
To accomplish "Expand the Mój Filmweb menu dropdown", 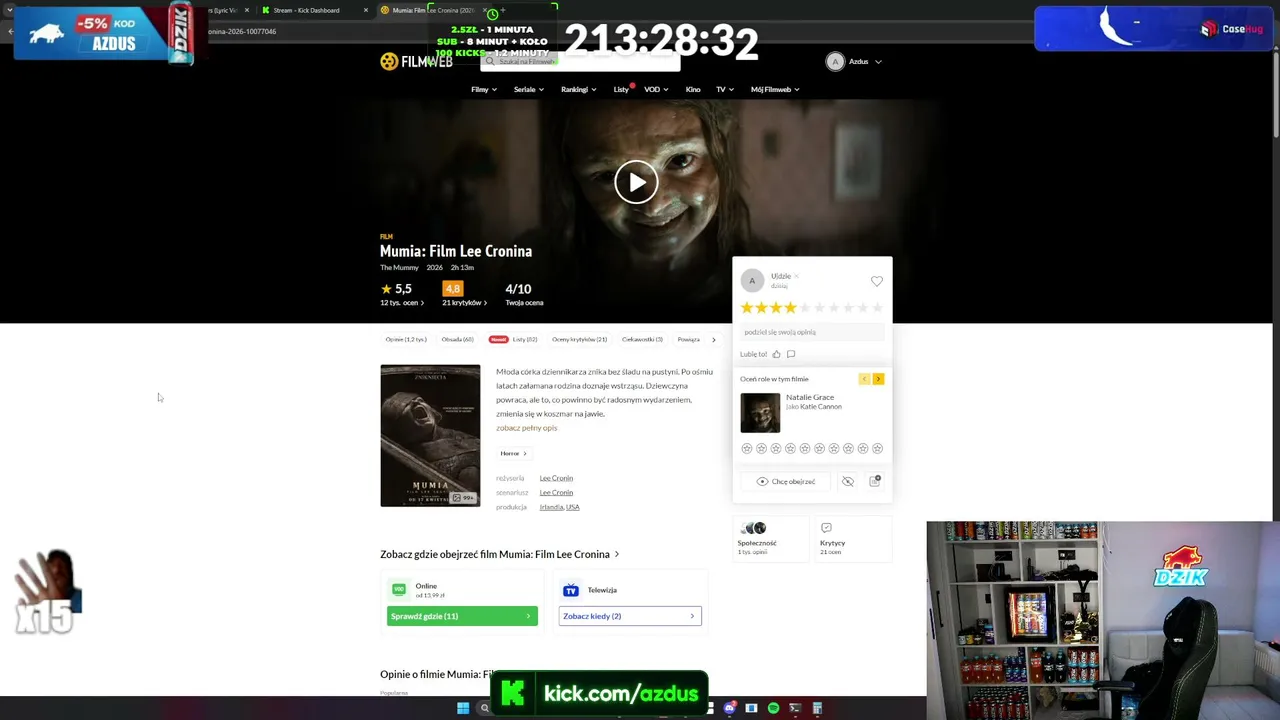I will (775, 90).
